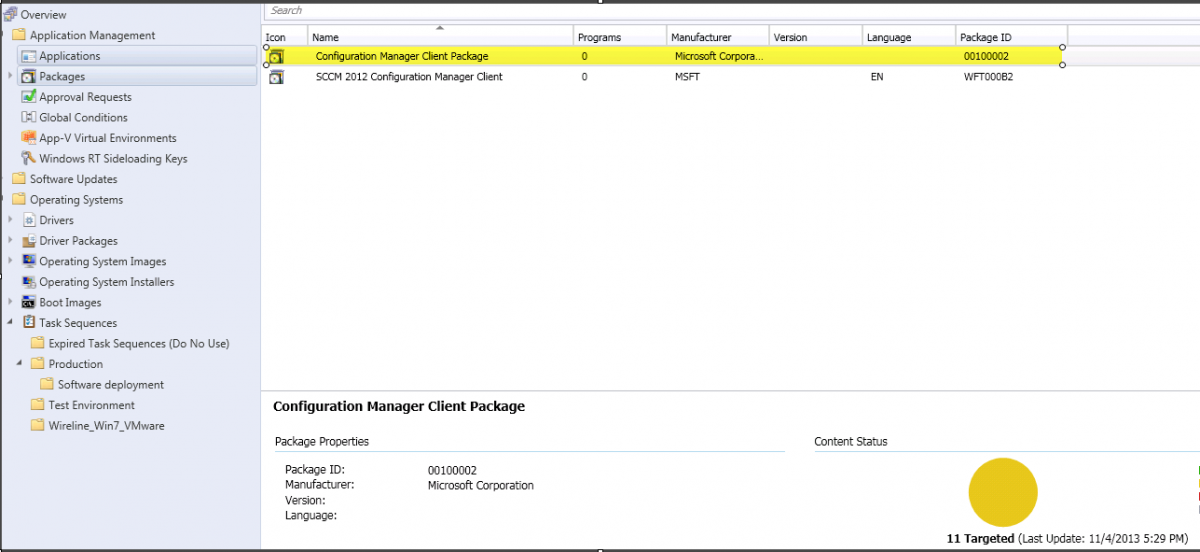Click the Applications node icon
This screenshot has width=1200, height=552.
(29, 56)
